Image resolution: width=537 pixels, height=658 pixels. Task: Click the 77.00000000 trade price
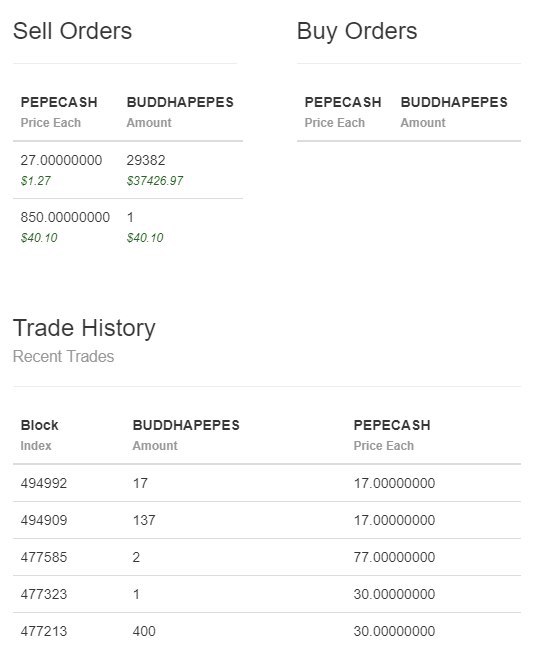394,557
